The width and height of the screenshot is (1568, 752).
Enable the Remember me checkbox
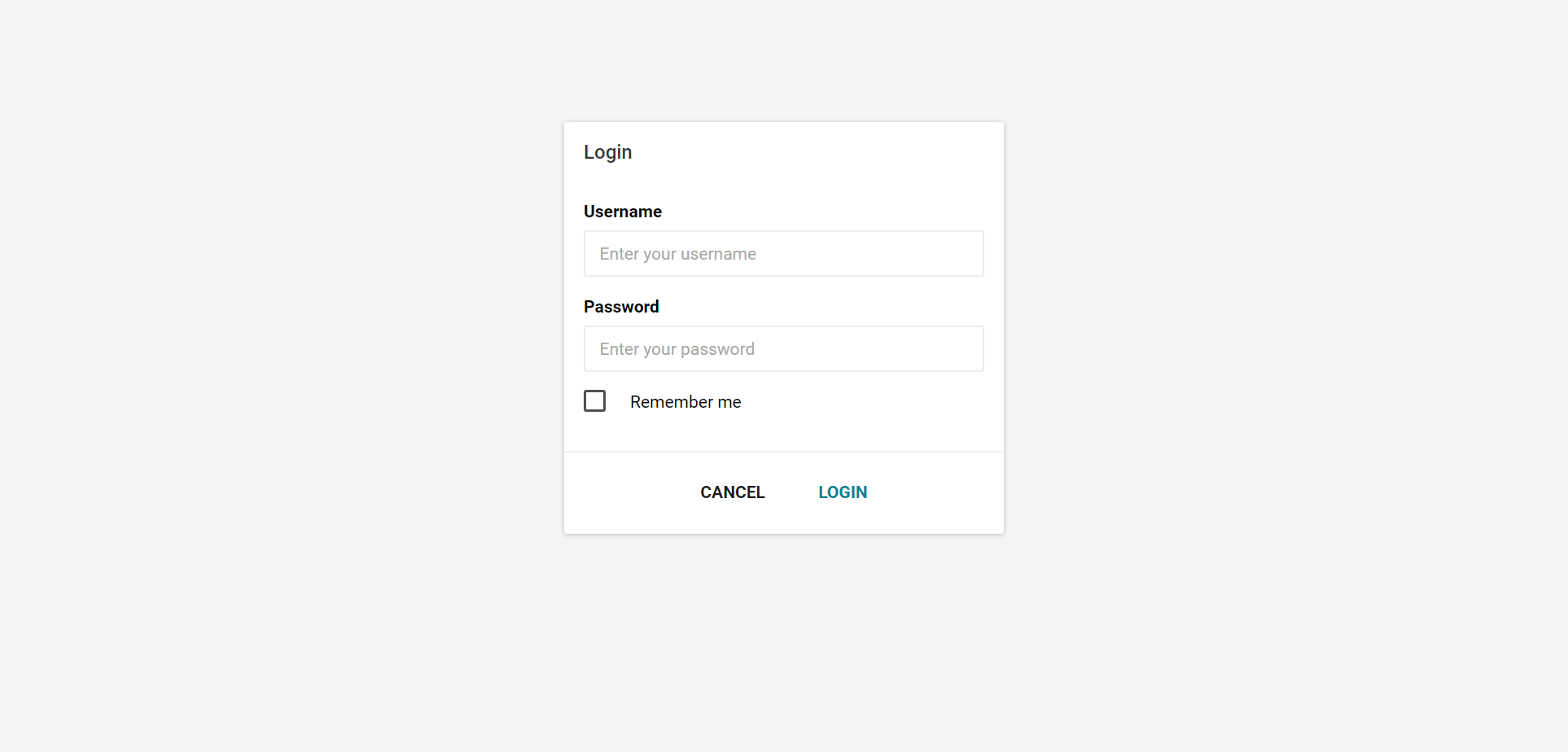pos(595,401)
